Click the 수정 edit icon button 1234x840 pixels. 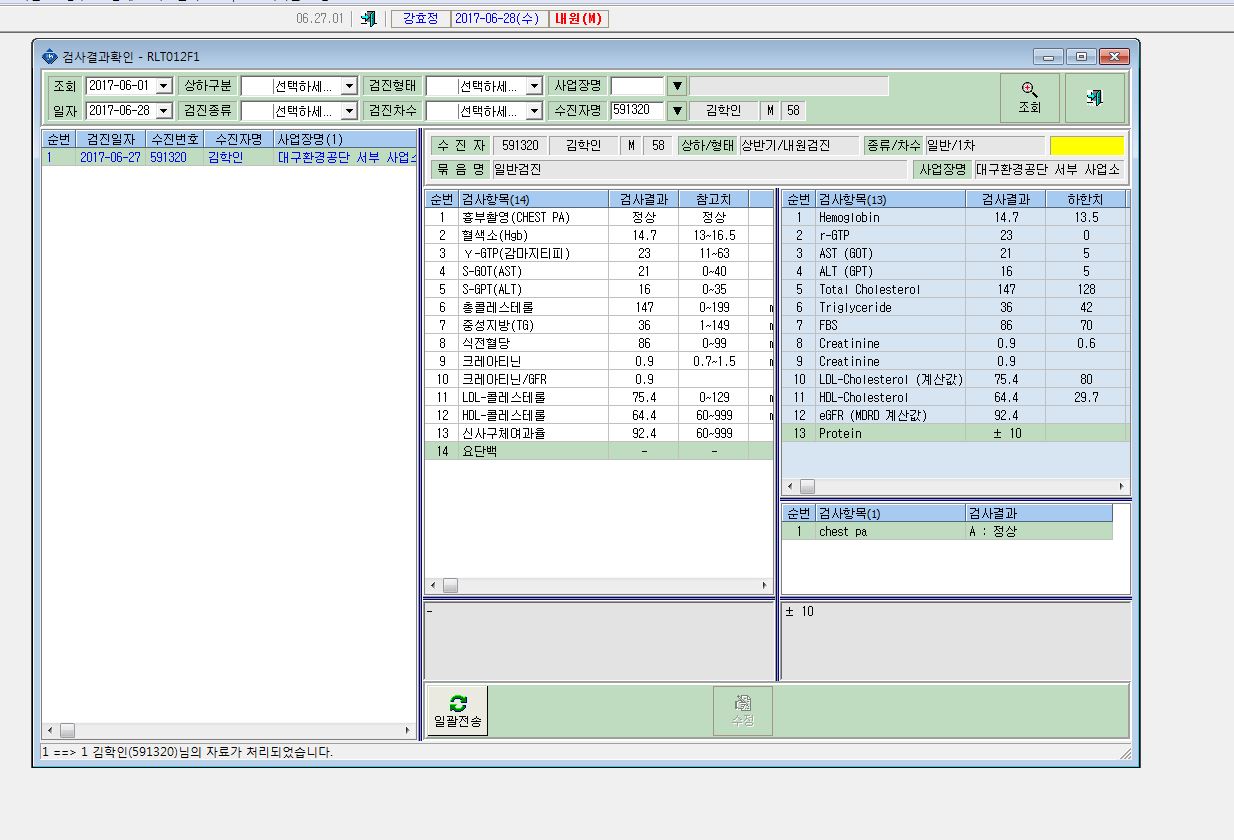coord(742,711)
